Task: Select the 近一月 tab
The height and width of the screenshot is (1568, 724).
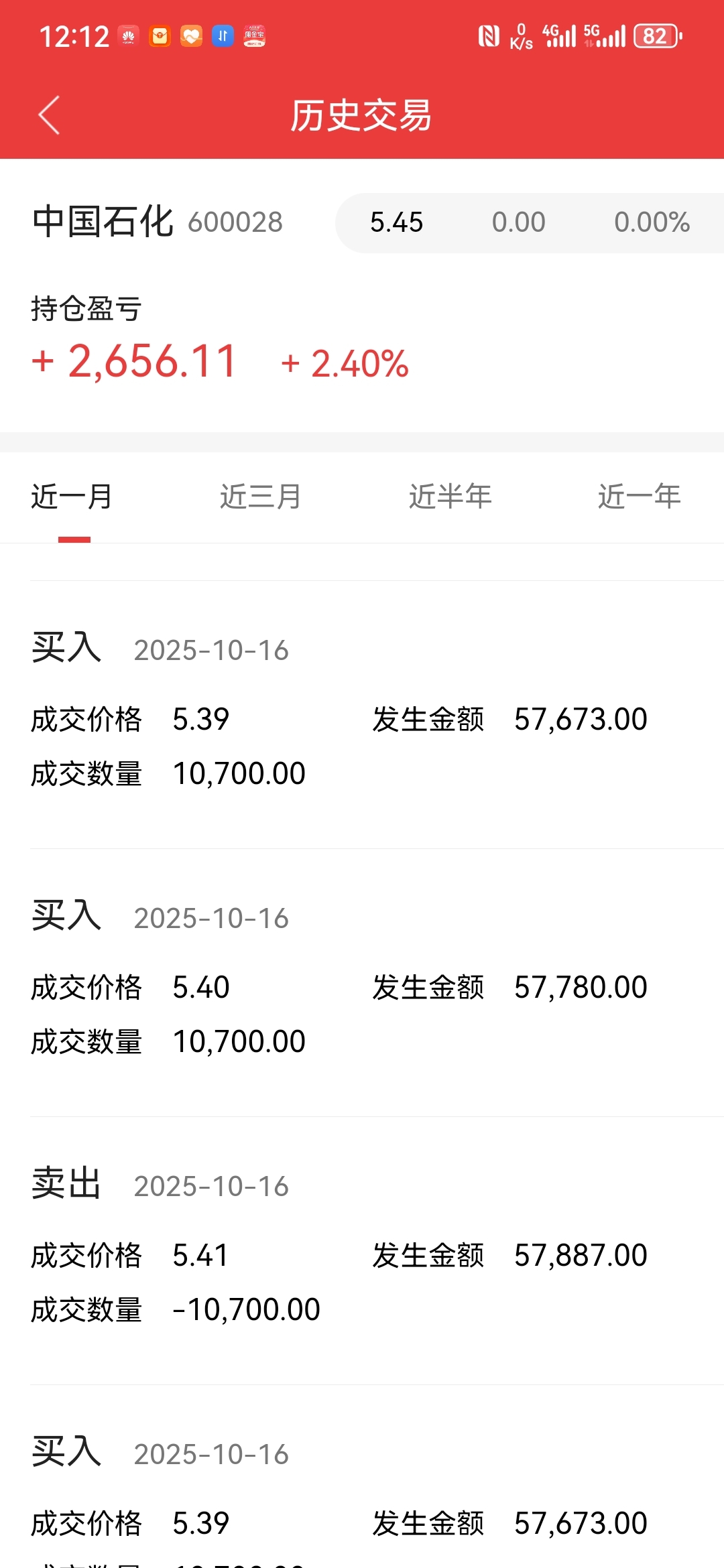Action: coord(72,497)
